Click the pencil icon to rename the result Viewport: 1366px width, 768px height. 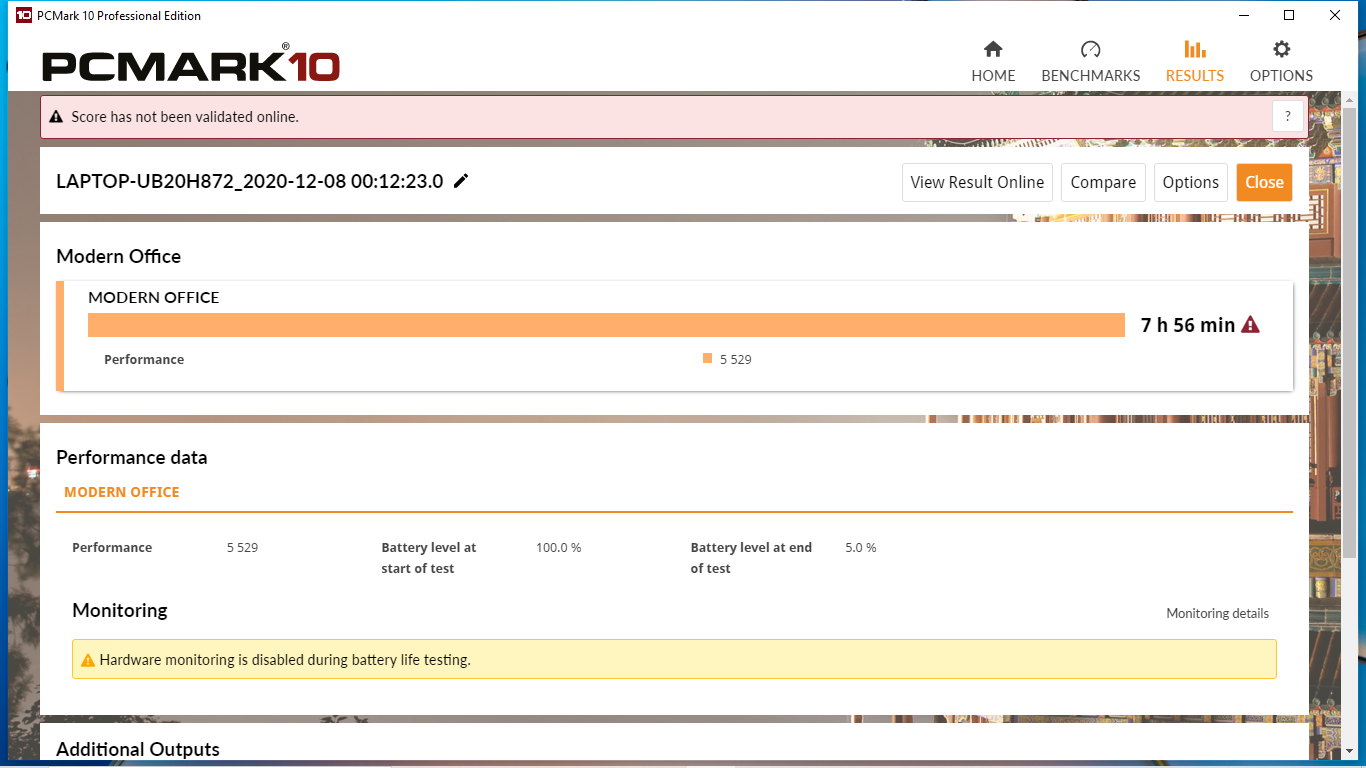click(461, 181)
